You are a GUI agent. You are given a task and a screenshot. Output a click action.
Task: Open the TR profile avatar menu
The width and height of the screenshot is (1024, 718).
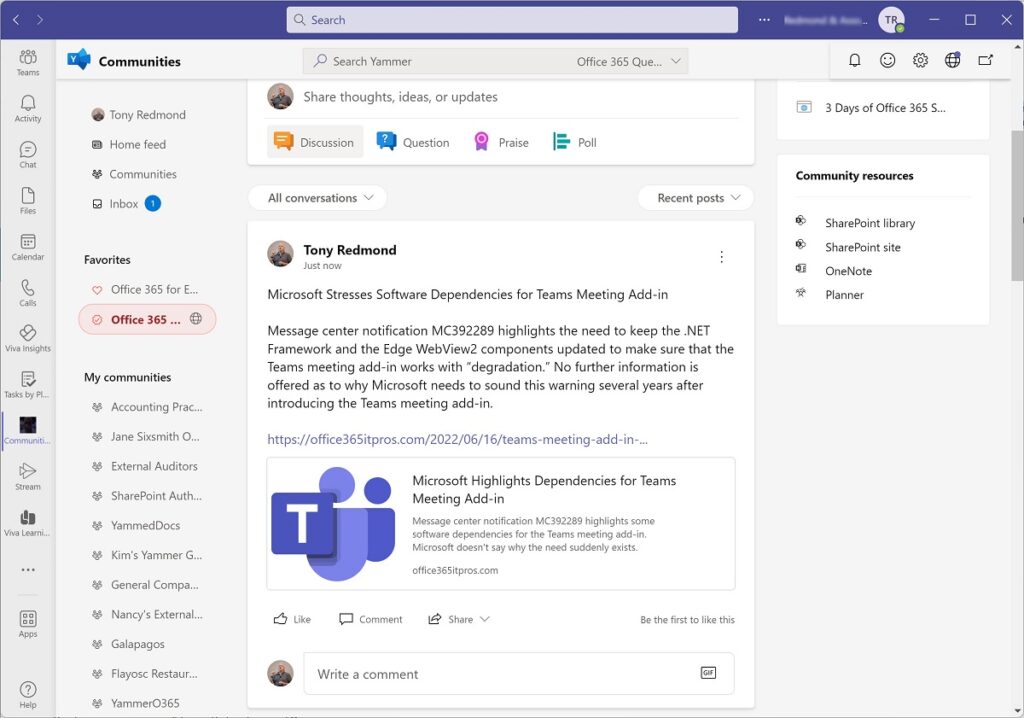(891, 20)
